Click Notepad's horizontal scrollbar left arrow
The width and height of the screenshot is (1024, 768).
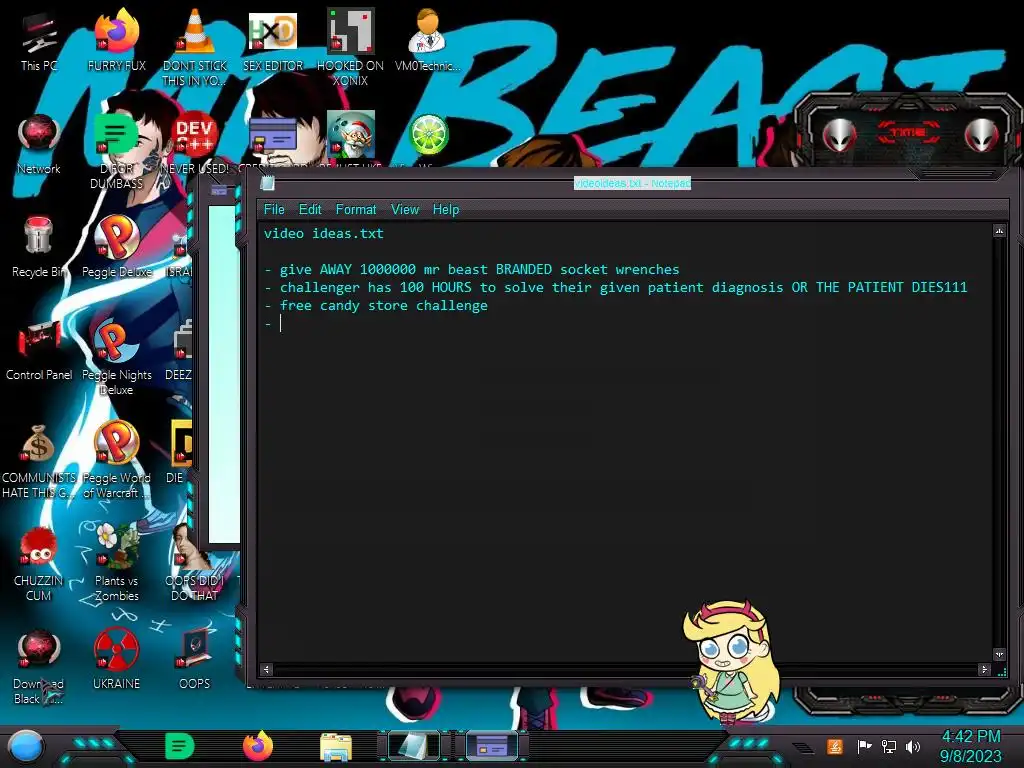[x=266, y=669]
